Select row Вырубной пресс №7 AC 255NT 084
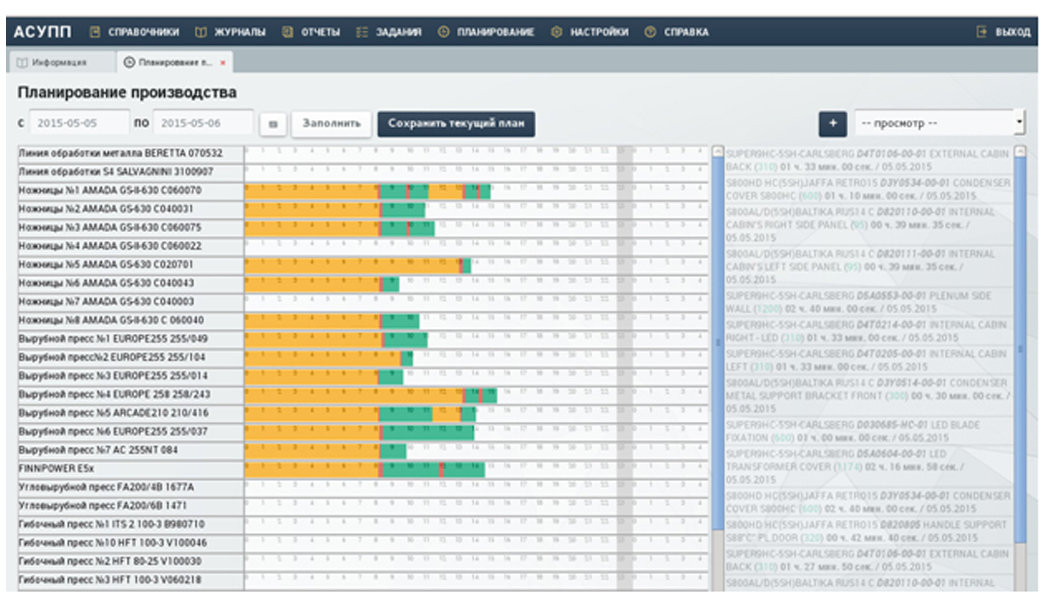1061x599 pixels. click(130, 450)
